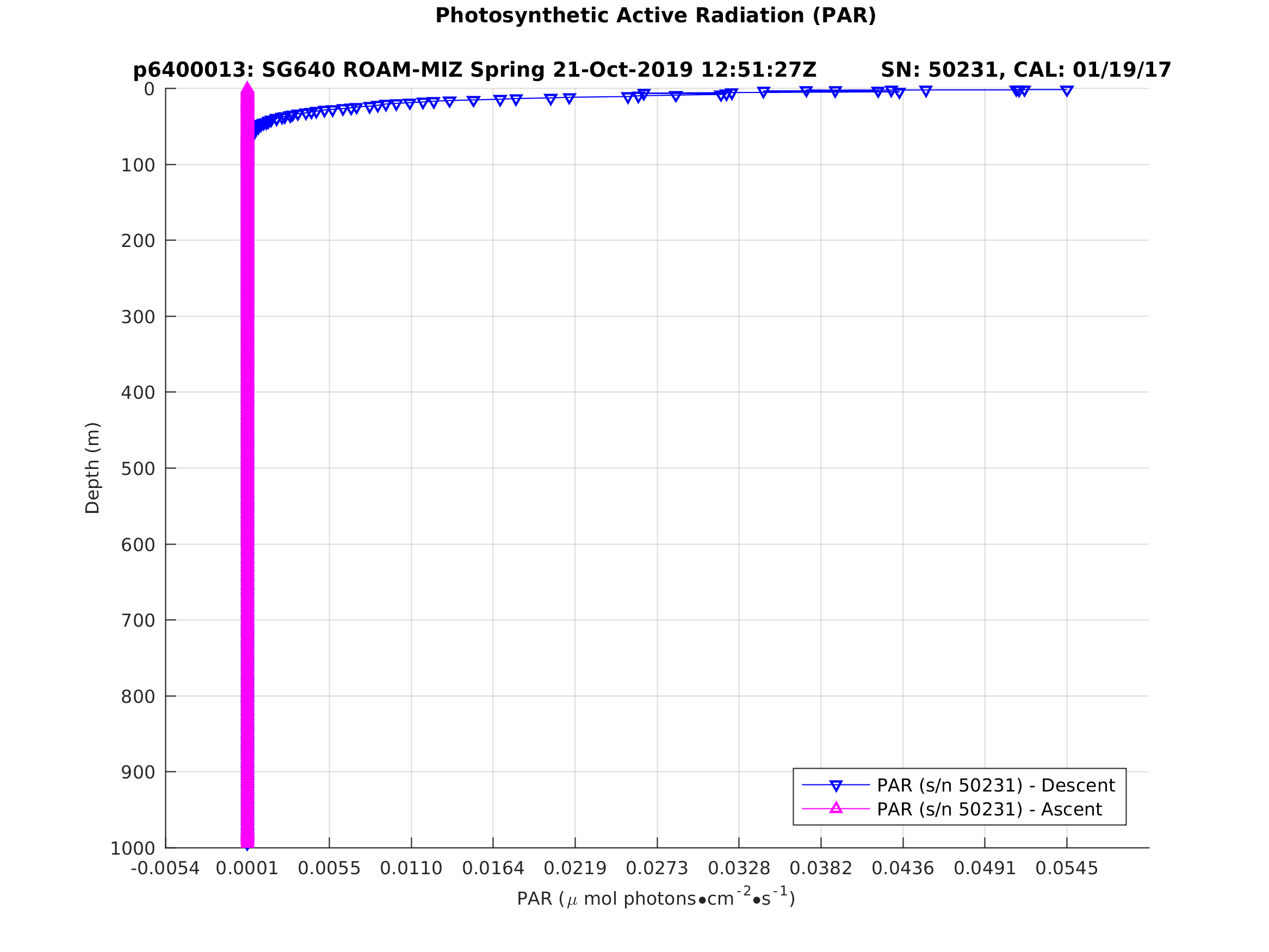Viewport: 1269px width, 952px height.
Task: Click y-axis tick label '700'
Action: [x=138, y=620]
